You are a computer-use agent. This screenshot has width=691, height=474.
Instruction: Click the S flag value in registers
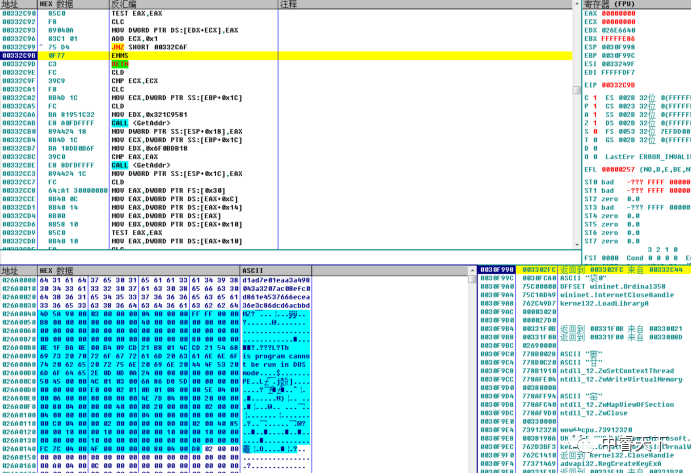[595, 132]
